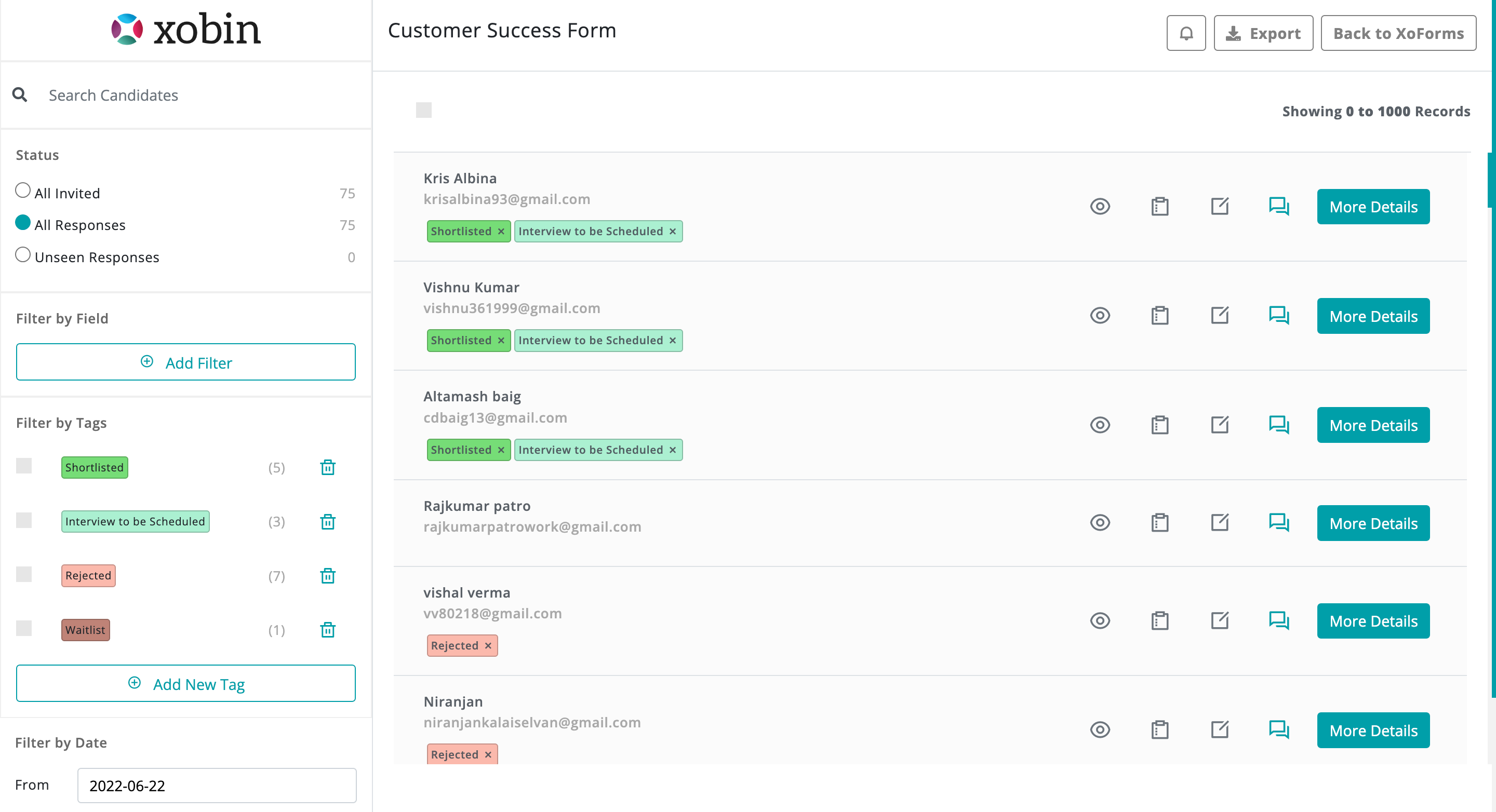Open clipboard icon for Vishnu Kumar
1496x812 pixels.
click(1159, 316)
